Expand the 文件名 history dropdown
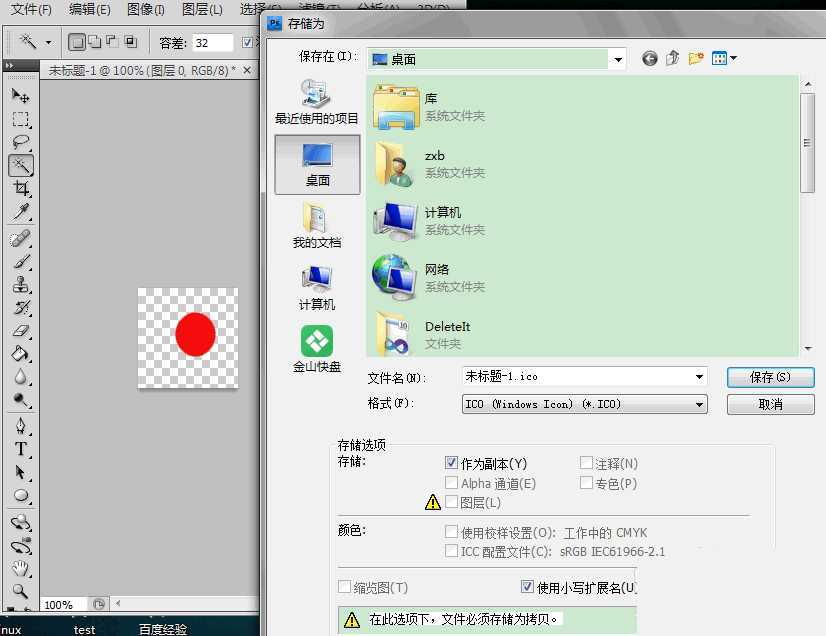 (700, 376)
